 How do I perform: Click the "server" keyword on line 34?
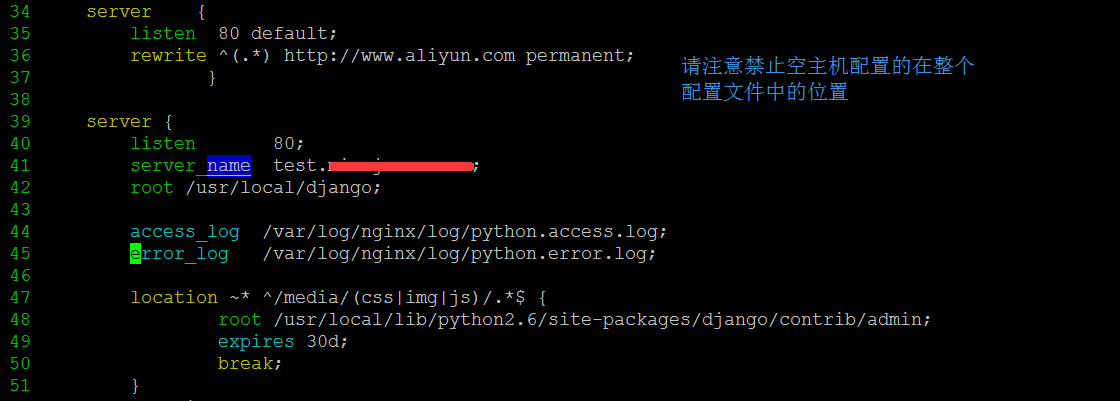[x=119, y=11]
